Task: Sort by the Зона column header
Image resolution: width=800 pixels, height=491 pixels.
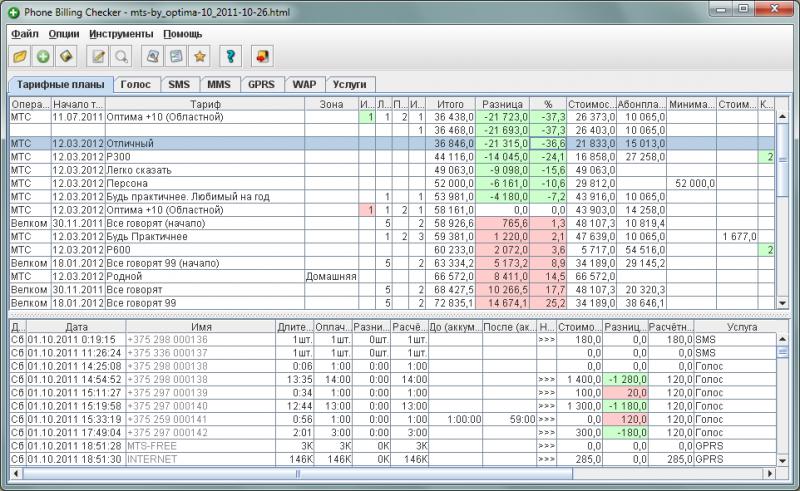Action: (331, 104)
